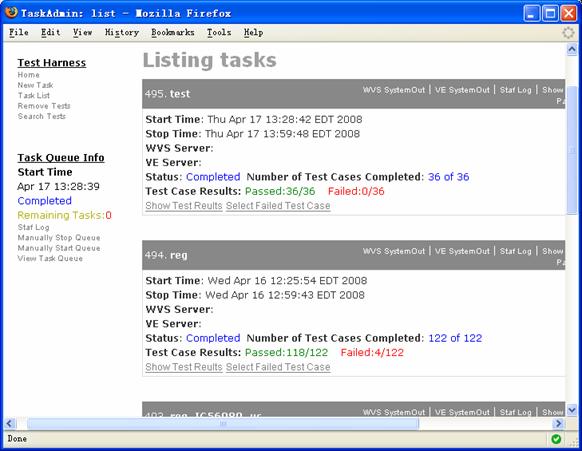The height and width of the screenshot is (451, 582).
Task: Show Test Reults for task 495
Action: (184, 206)
